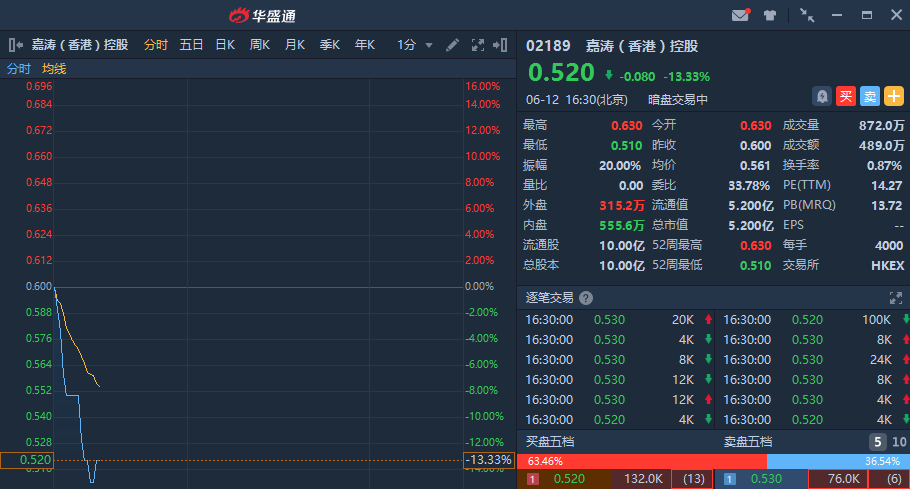Viewport: 910px width, 489px height.
Task: Click the PE(TTM) 14.27 value
Action: (x=887, y=186)
